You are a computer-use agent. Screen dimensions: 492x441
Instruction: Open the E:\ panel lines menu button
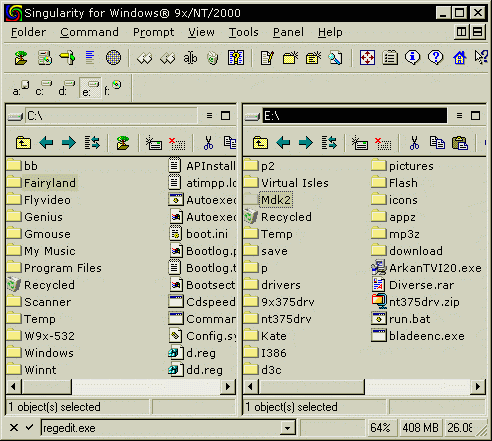tap(459, 116)
